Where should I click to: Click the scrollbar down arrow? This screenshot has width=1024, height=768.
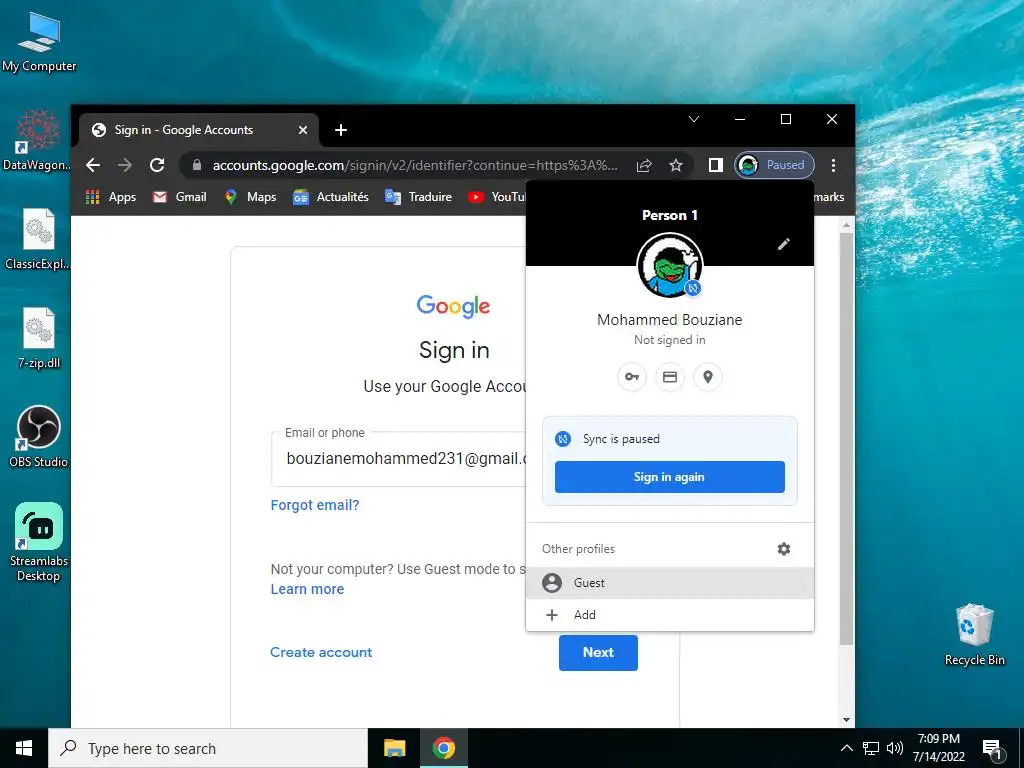(x=846, y=720)
